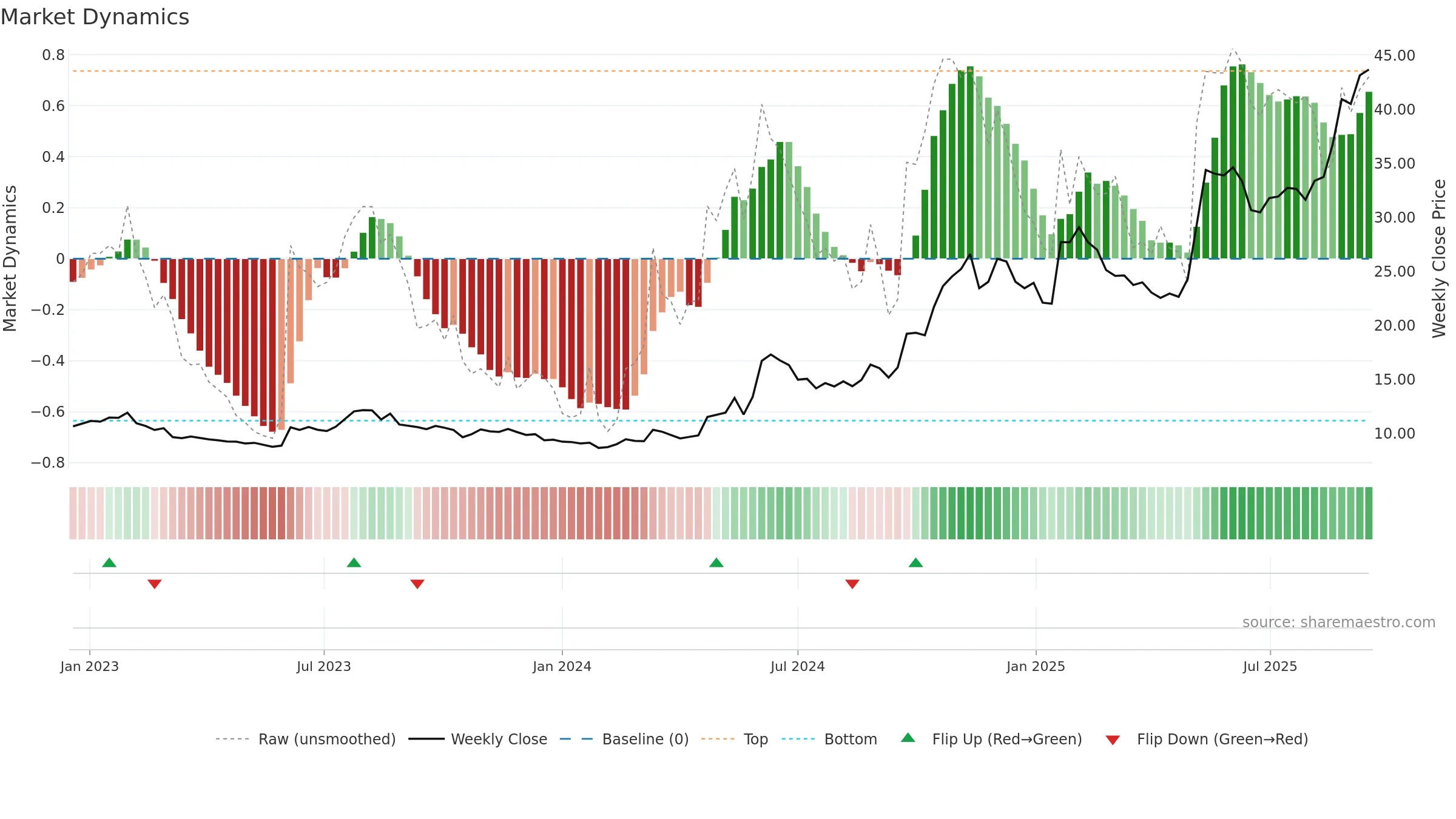1456x819 pixels.
Task: Click the orange dashed Top threshold line
Action: 719,71
